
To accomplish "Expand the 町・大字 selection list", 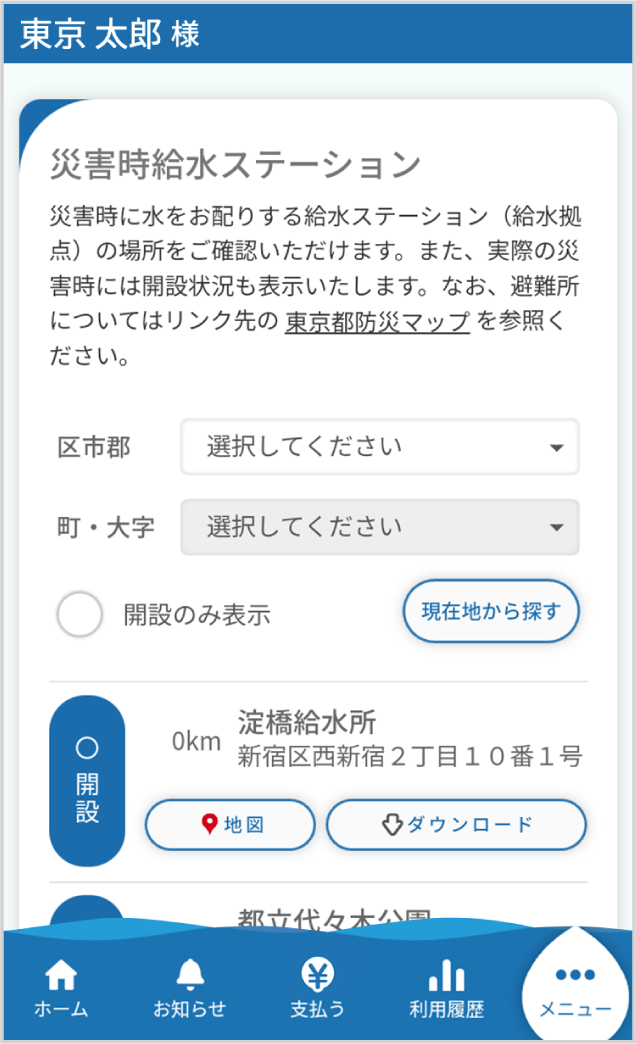I will 380,527.
